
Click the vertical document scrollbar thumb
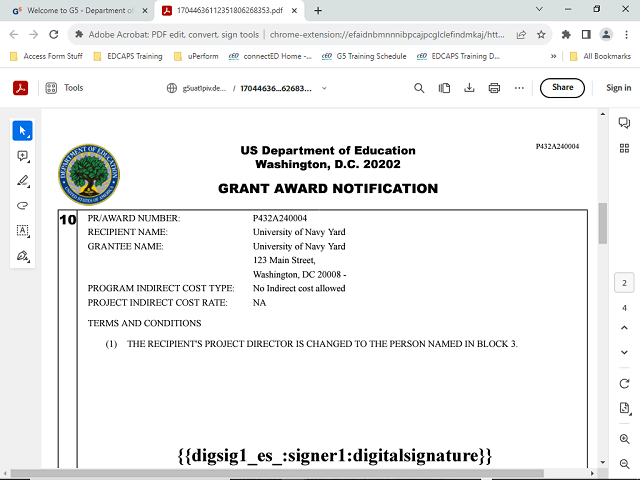[603, 223]
